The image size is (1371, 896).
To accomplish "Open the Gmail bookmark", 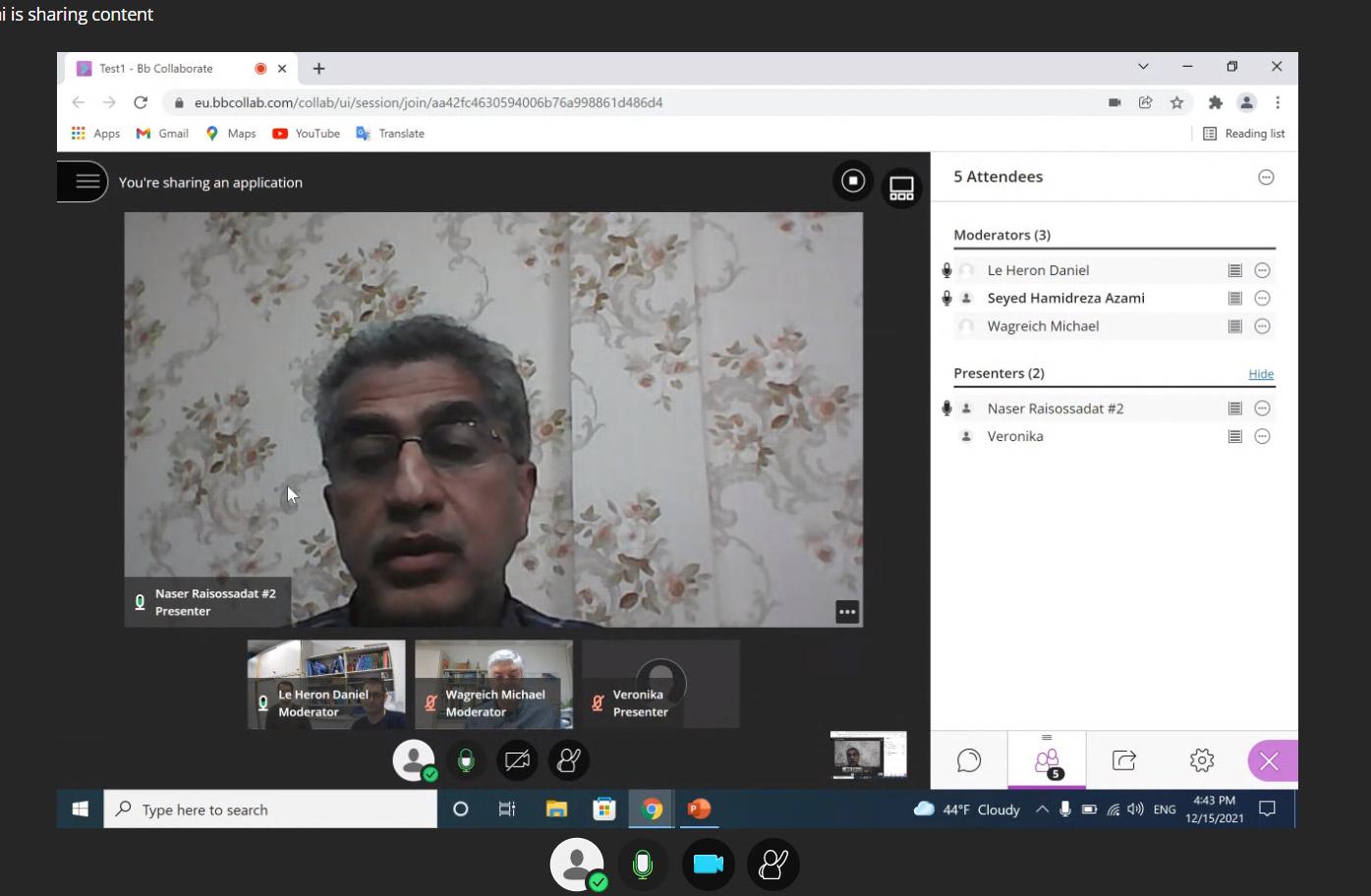I will click(163, 134).
